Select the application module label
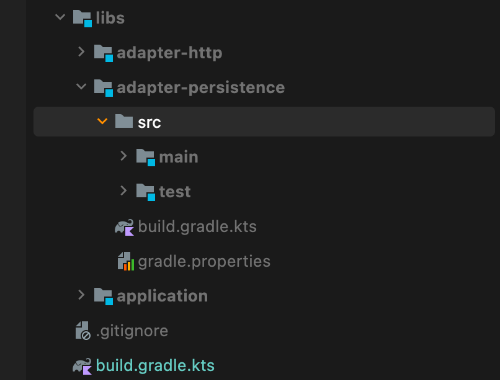Screen dimensions: 500x380 162,296
